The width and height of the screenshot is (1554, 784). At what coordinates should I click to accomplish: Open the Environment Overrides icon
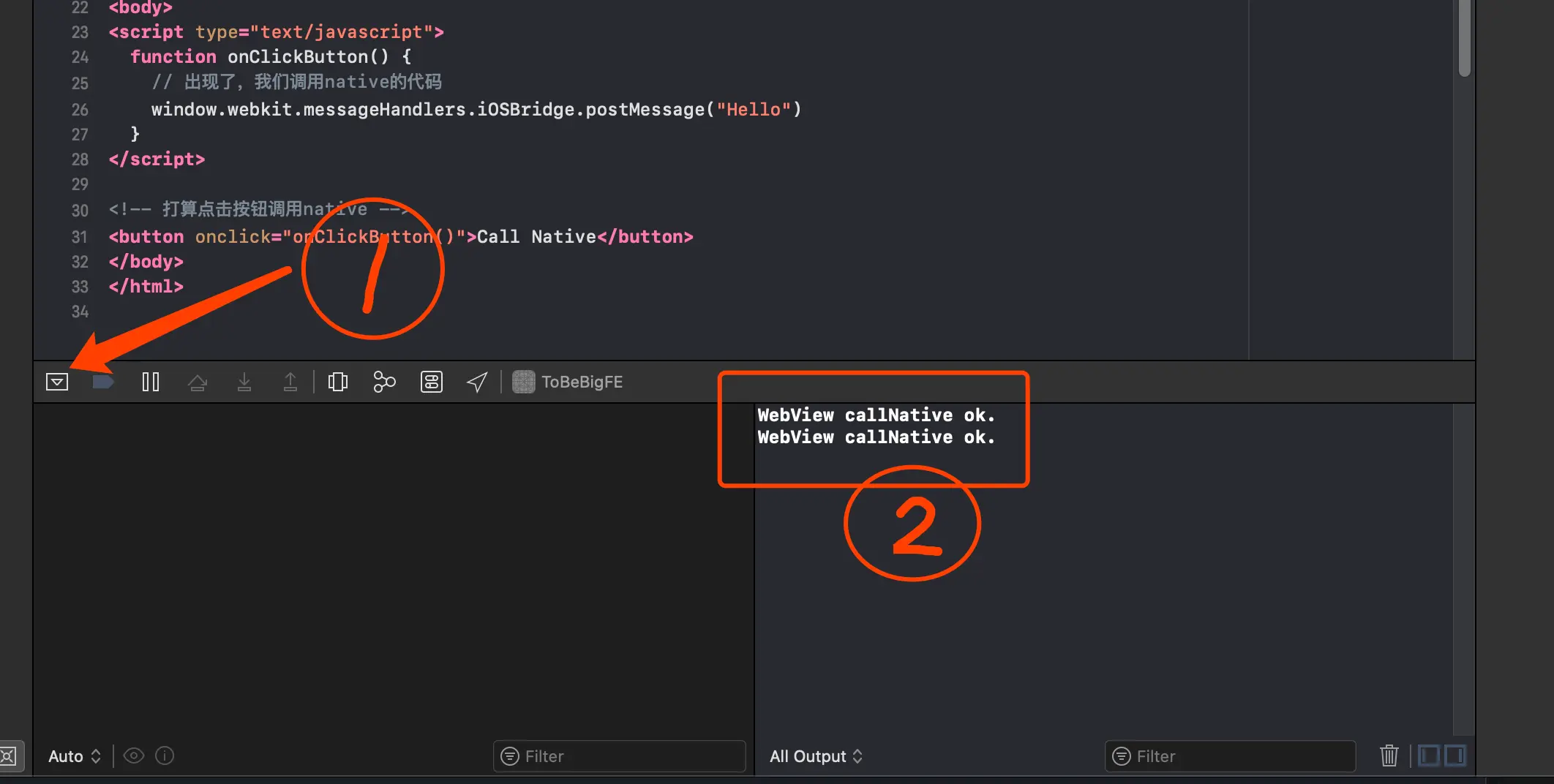[x=432, y=382]
